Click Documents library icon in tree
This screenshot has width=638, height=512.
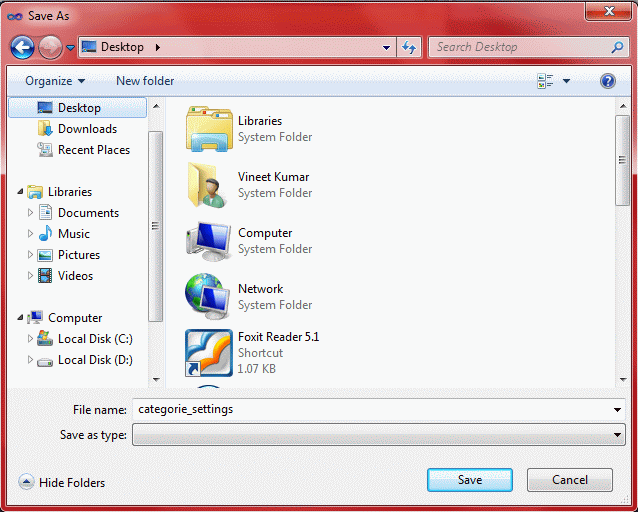click(45, 212)
